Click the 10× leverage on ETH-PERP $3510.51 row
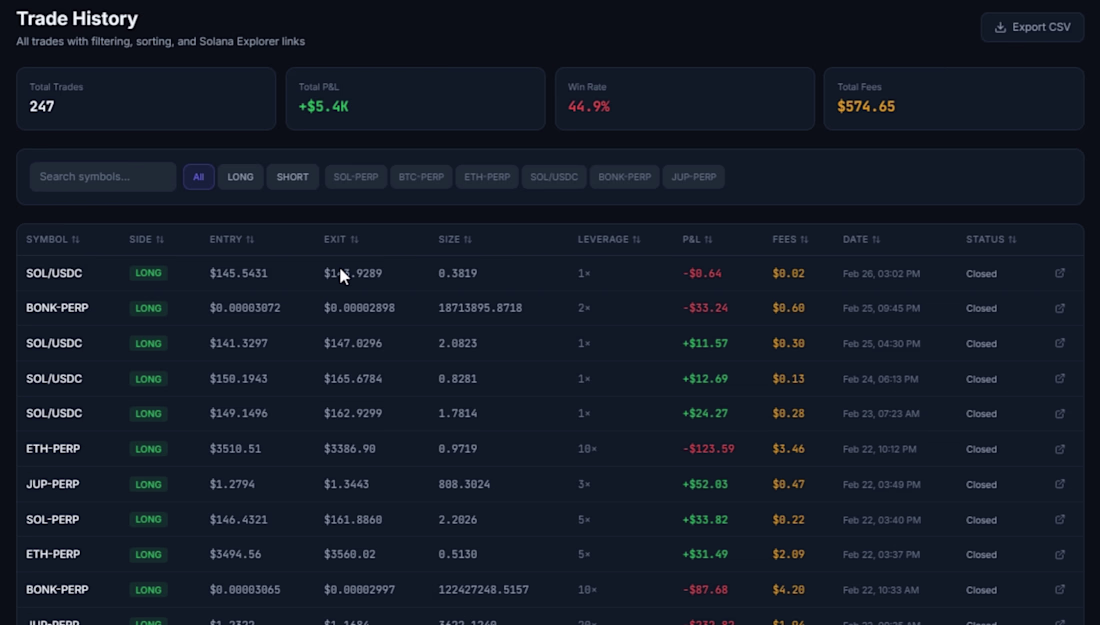Viewport: 1100px width, 625px height. tap(587, 449)
